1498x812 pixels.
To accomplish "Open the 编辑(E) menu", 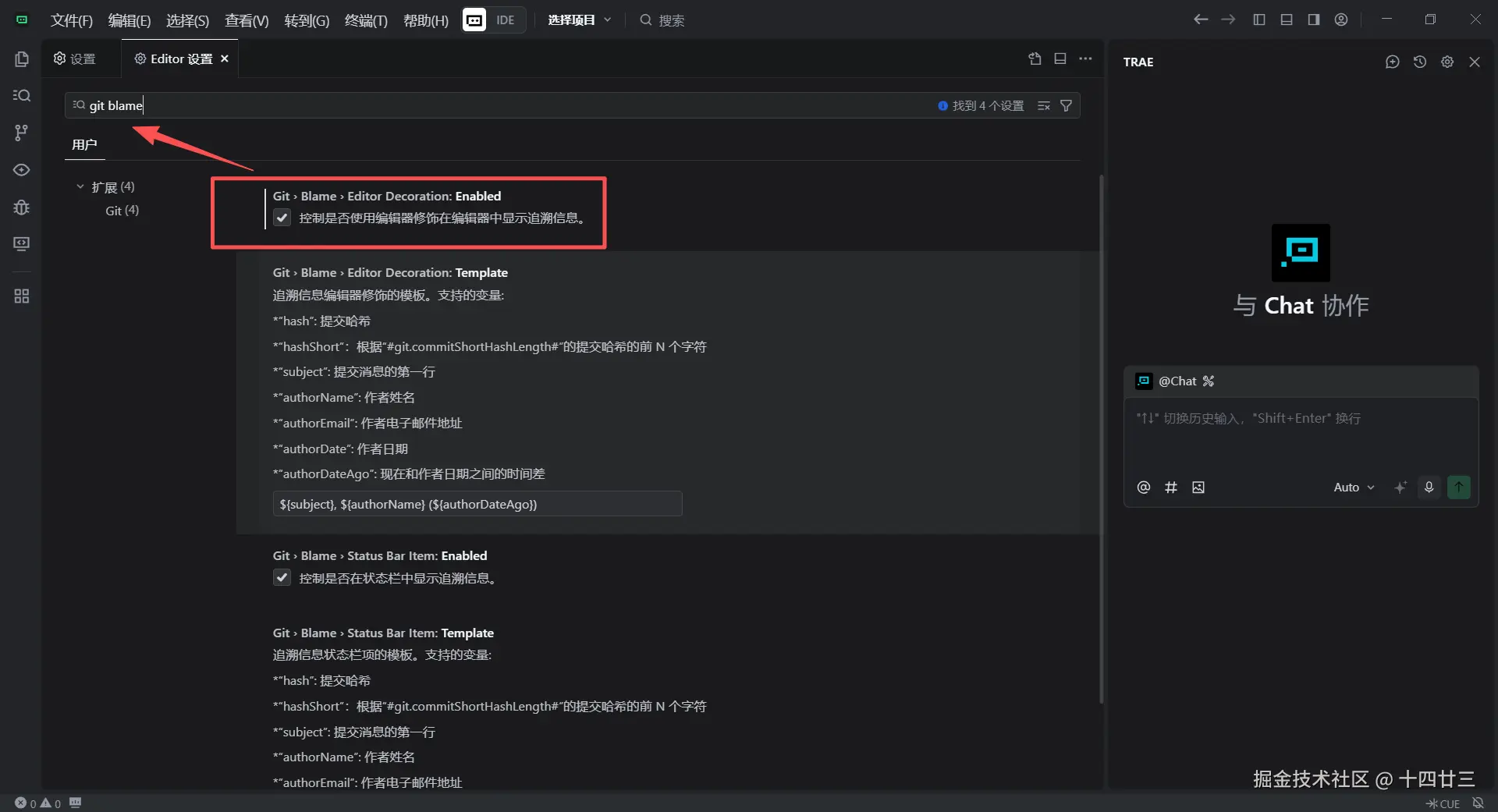I will pos(130,20).
